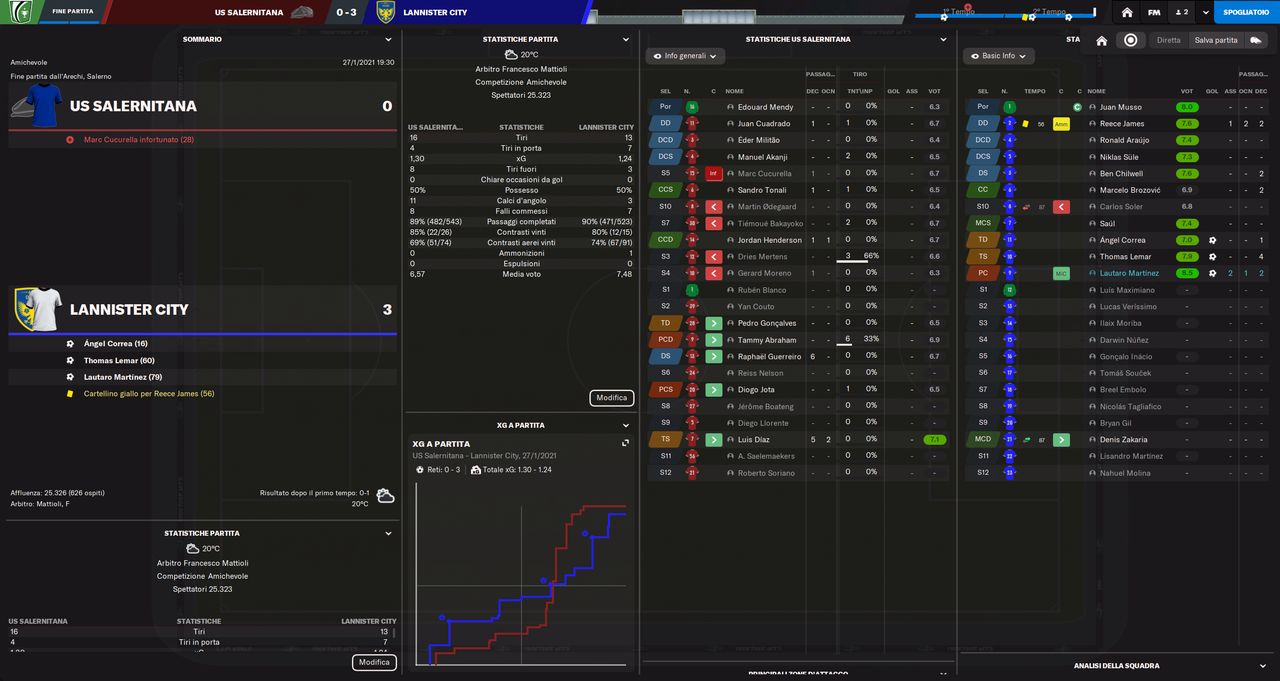Open the FM menu button

pyautogui.click(x=1154, y=12)
